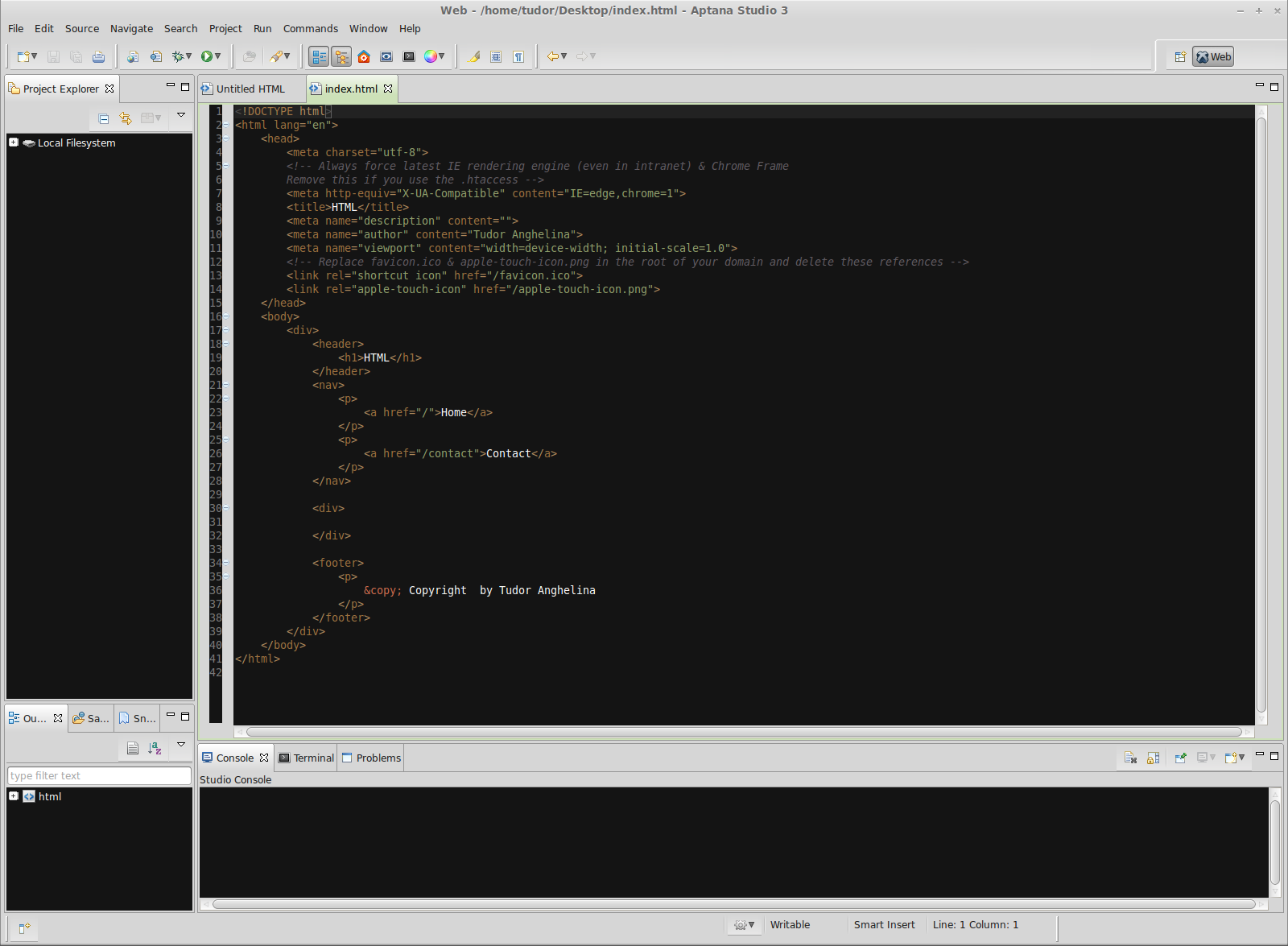
Task: Toggle show whitespace characters pilcrow icon
Action: click(518, 56)
